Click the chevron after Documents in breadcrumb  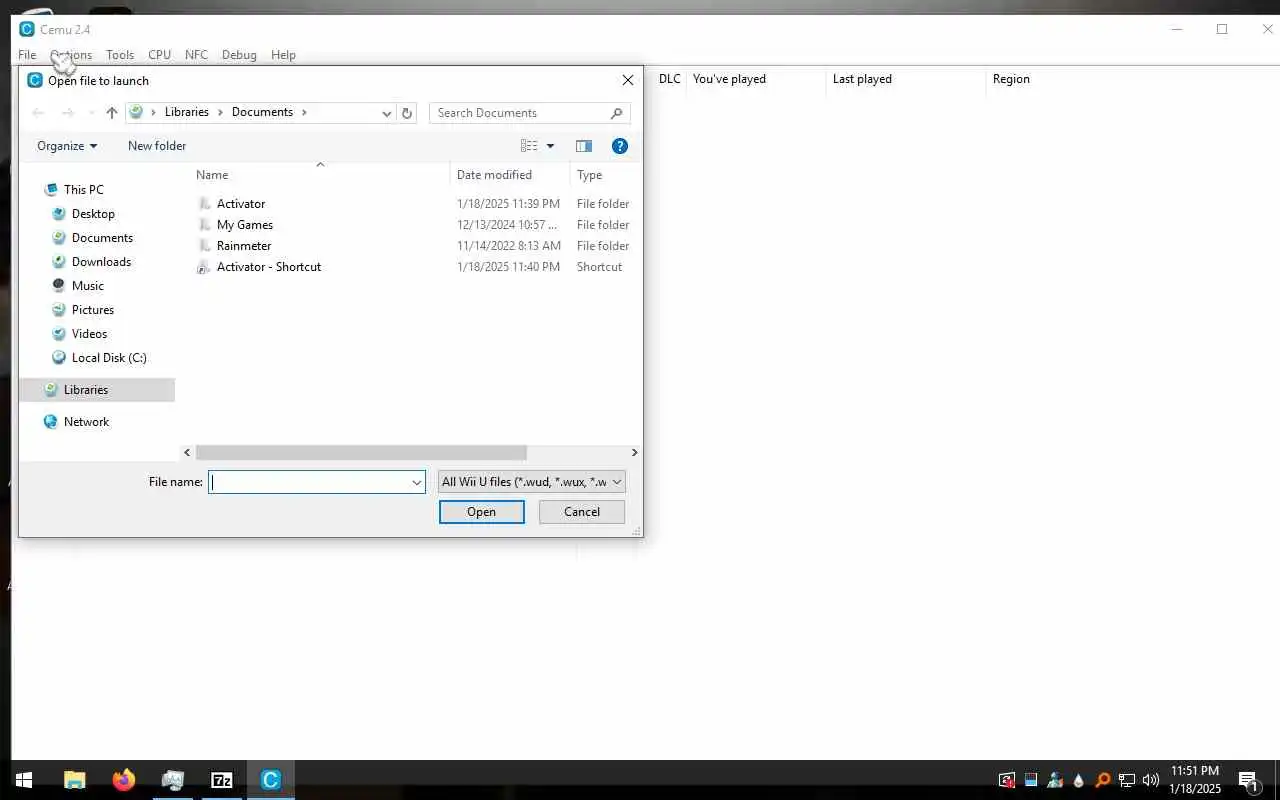coord(304,112)
